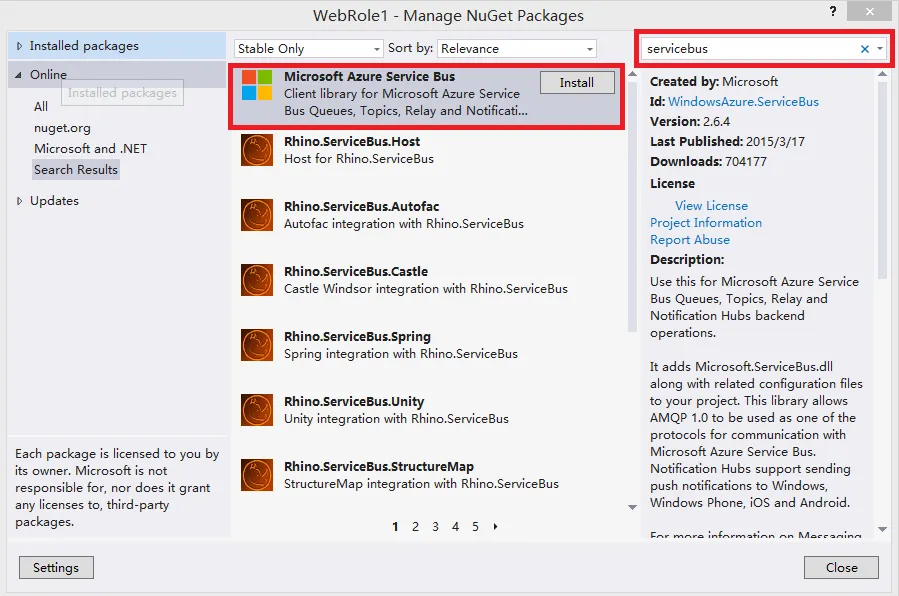This screenshot has width=899, height=596.
Task: Open the search box history dropdown arrow
Action: 880,49
